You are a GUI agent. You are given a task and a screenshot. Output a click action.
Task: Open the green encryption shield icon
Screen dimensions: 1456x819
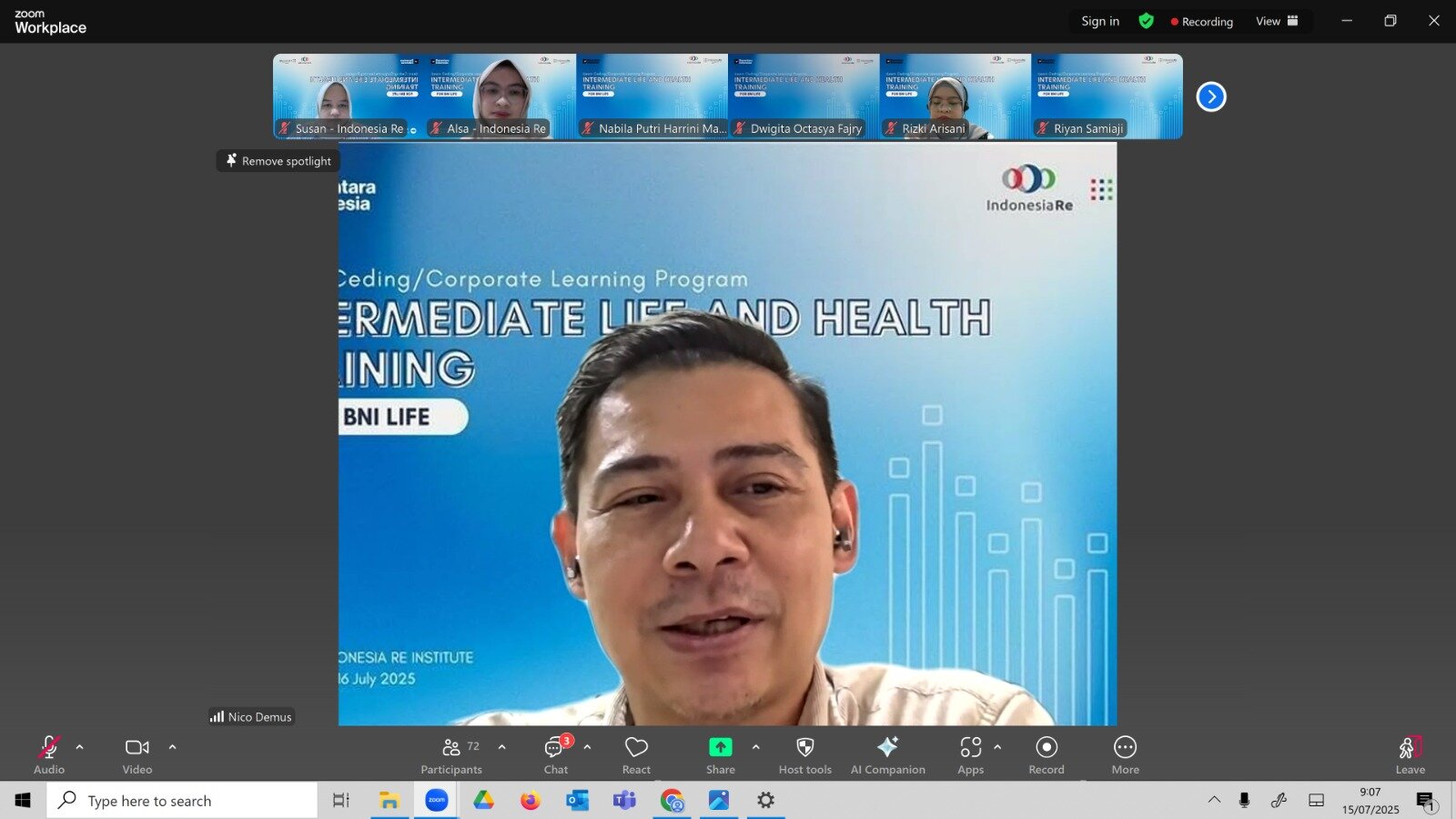click(x=1147, y=21)
